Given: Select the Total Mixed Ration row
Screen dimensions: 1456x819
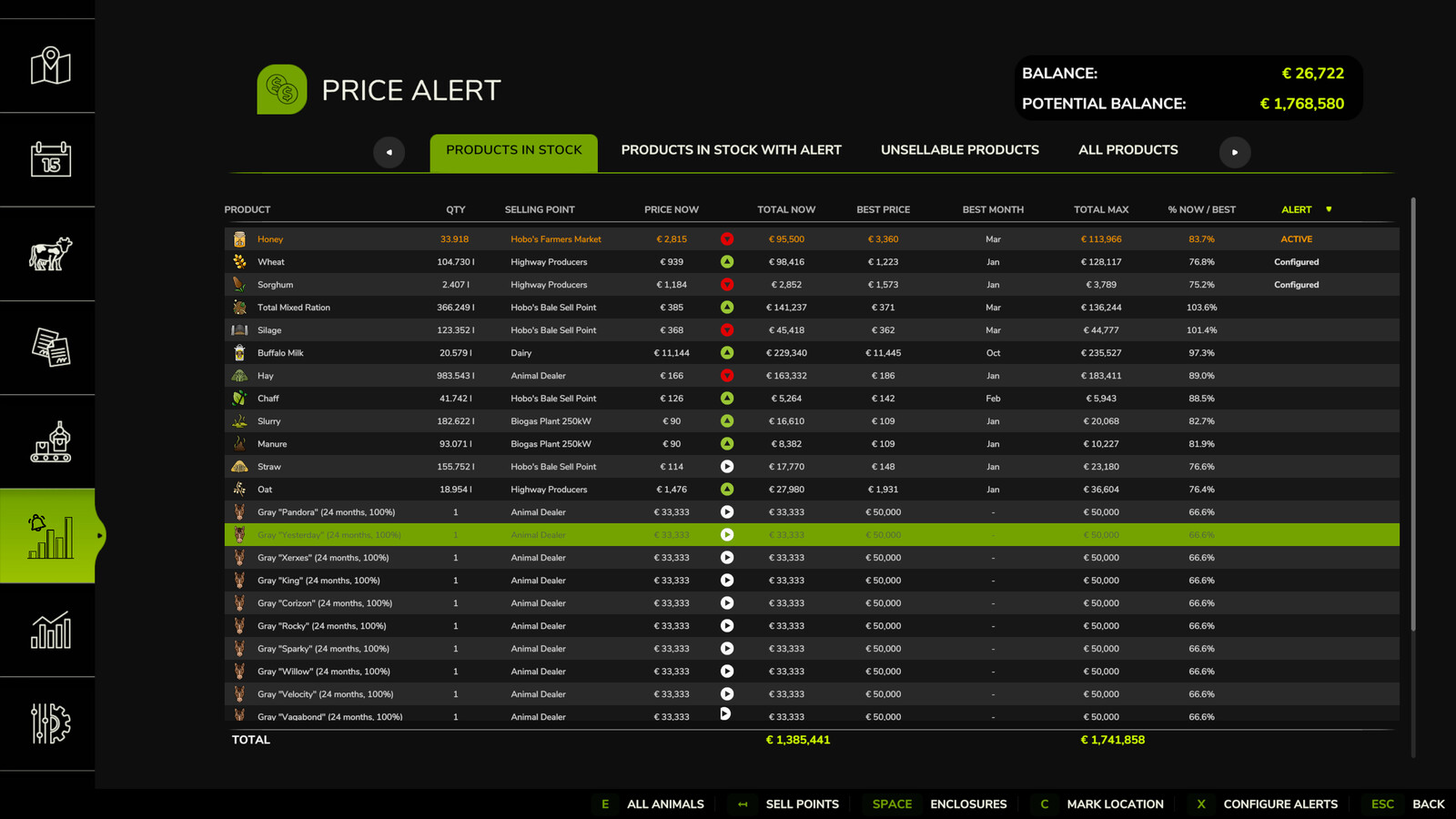Looking at the screenshot, I should 812,308.
